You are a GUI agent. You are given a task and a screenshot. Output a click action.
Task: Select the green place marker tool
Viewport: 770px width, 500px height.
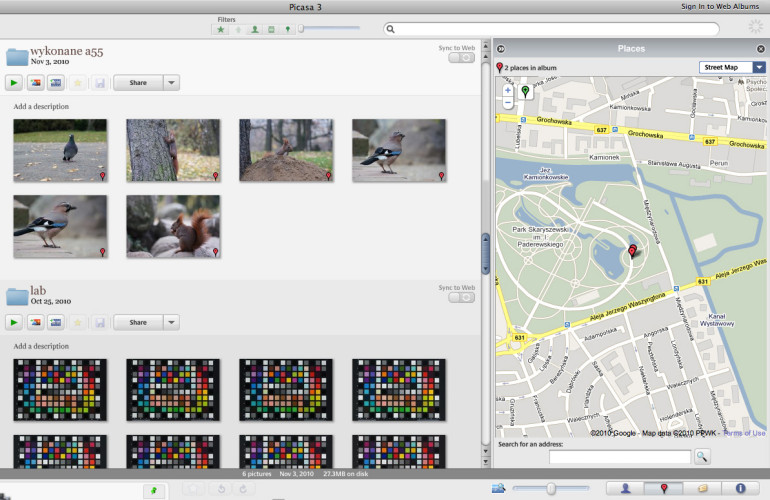pos(525,91)
